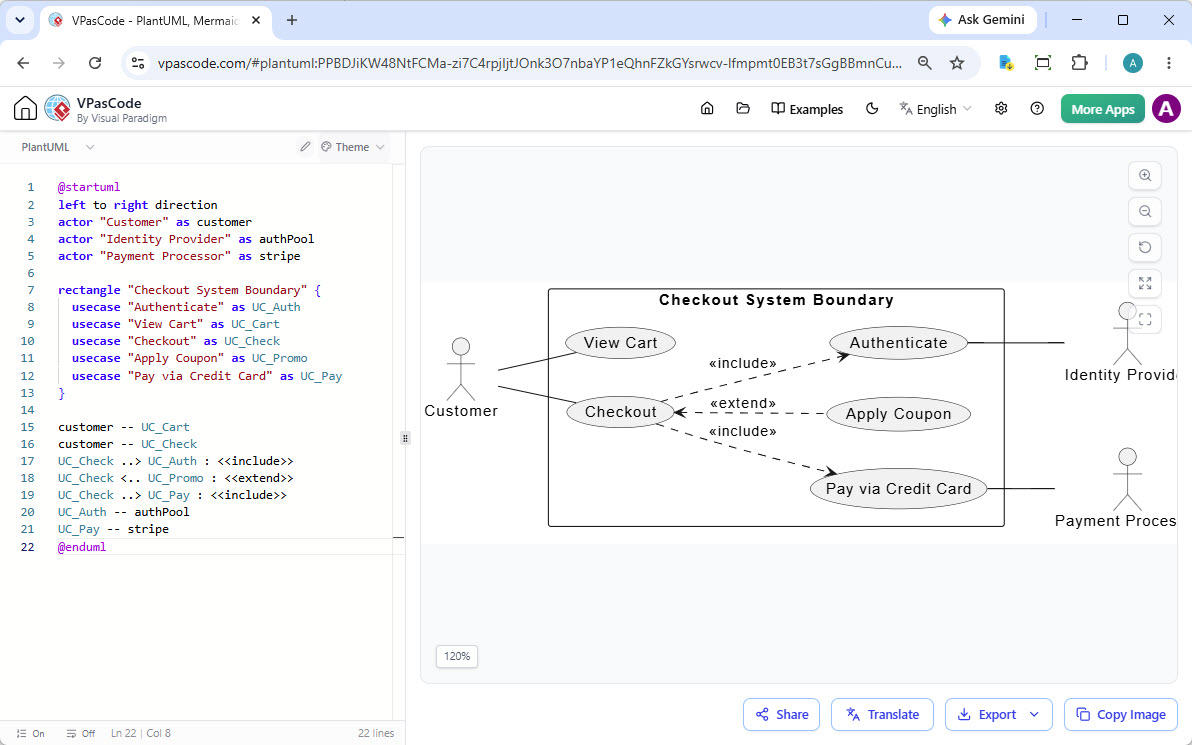Click the VPasCode logo
Screen dimensions: 1192x745
(x=58, y=109)
